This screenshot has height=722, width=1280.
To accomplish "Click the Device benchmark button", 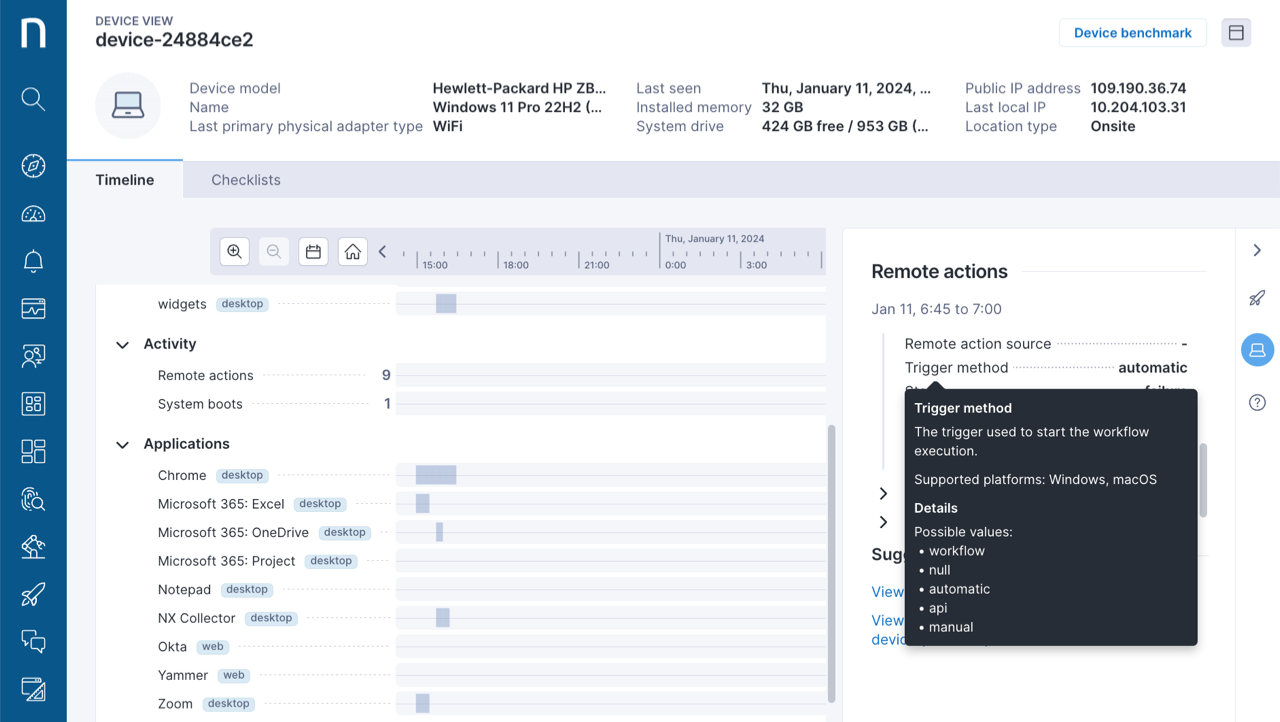I will pyautogui.click(x=1132, y=33).
